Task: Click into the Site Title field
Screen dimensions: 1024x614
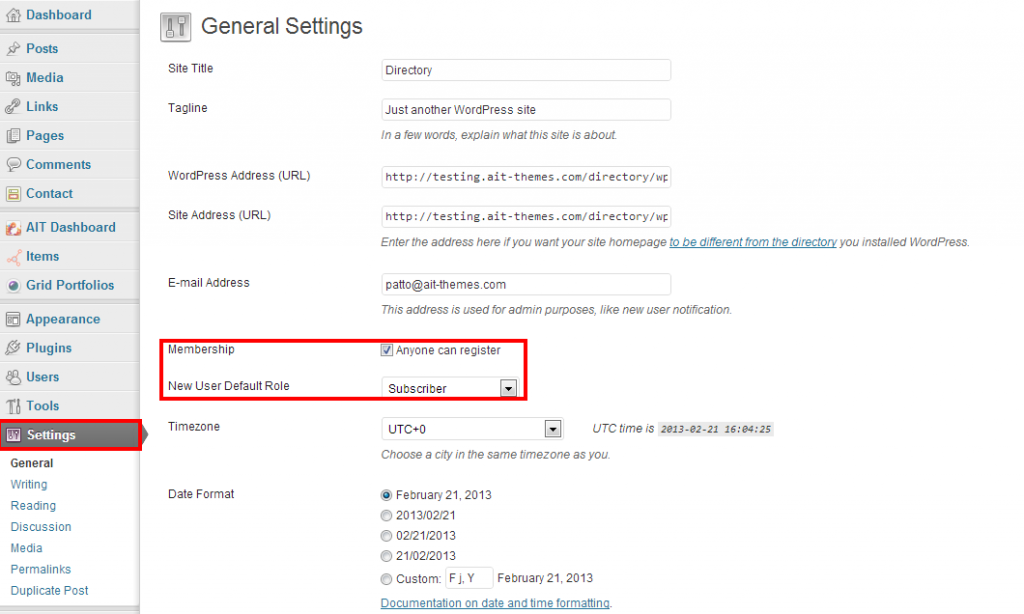Action: [x=526, y=70]
